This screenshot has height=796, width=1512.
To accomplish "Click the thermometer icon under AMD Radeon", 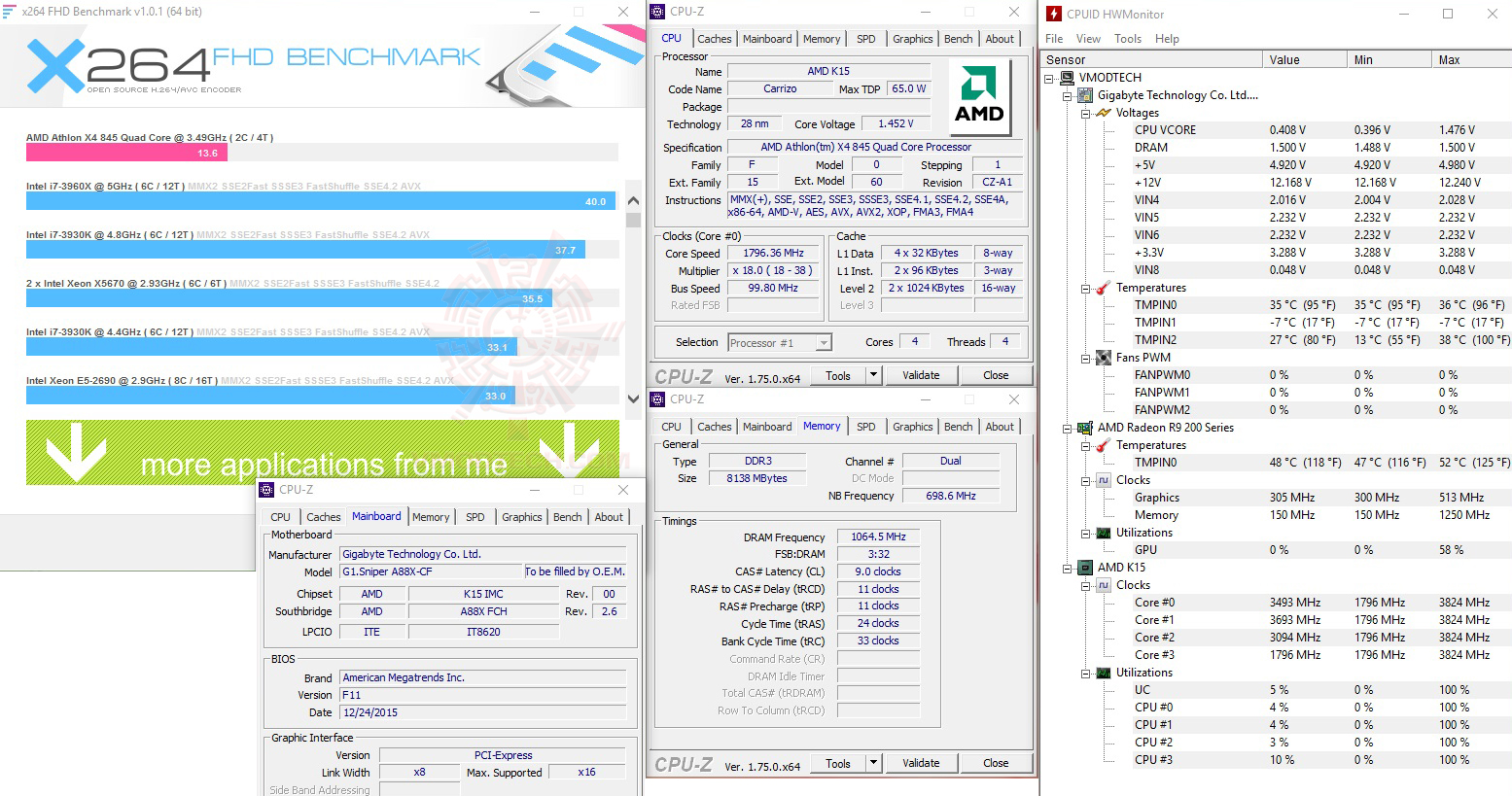I will tap(1104, 445).
